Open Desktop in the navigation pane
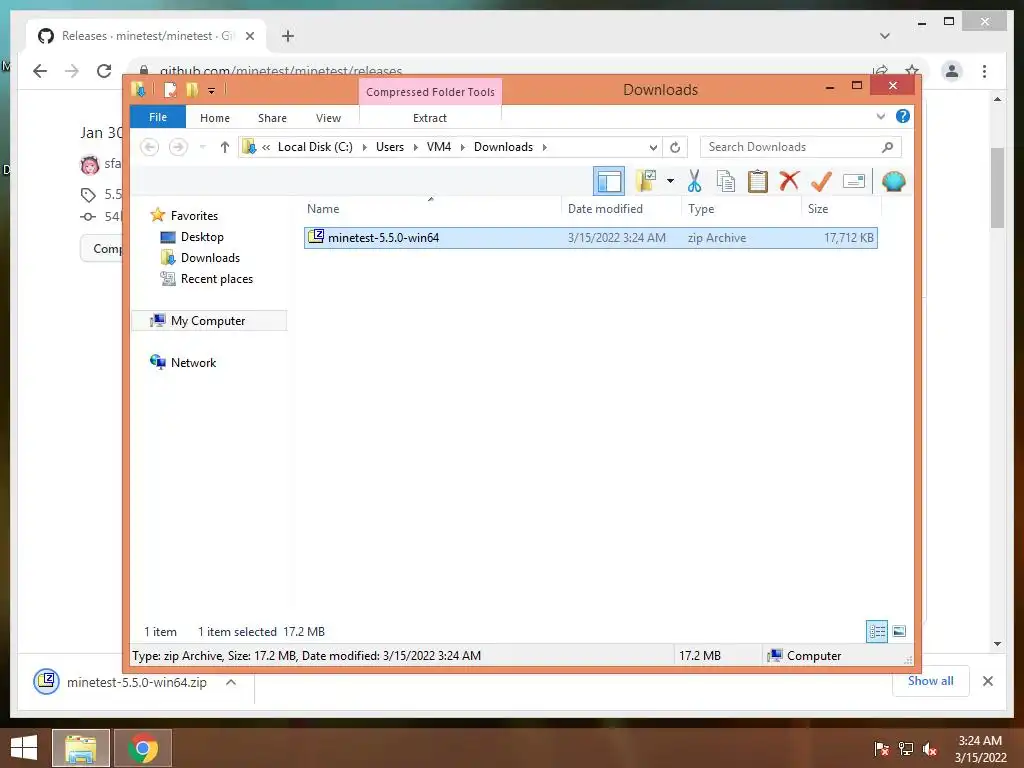This screenshot has width=1024, height=768. tap(202, 236)
